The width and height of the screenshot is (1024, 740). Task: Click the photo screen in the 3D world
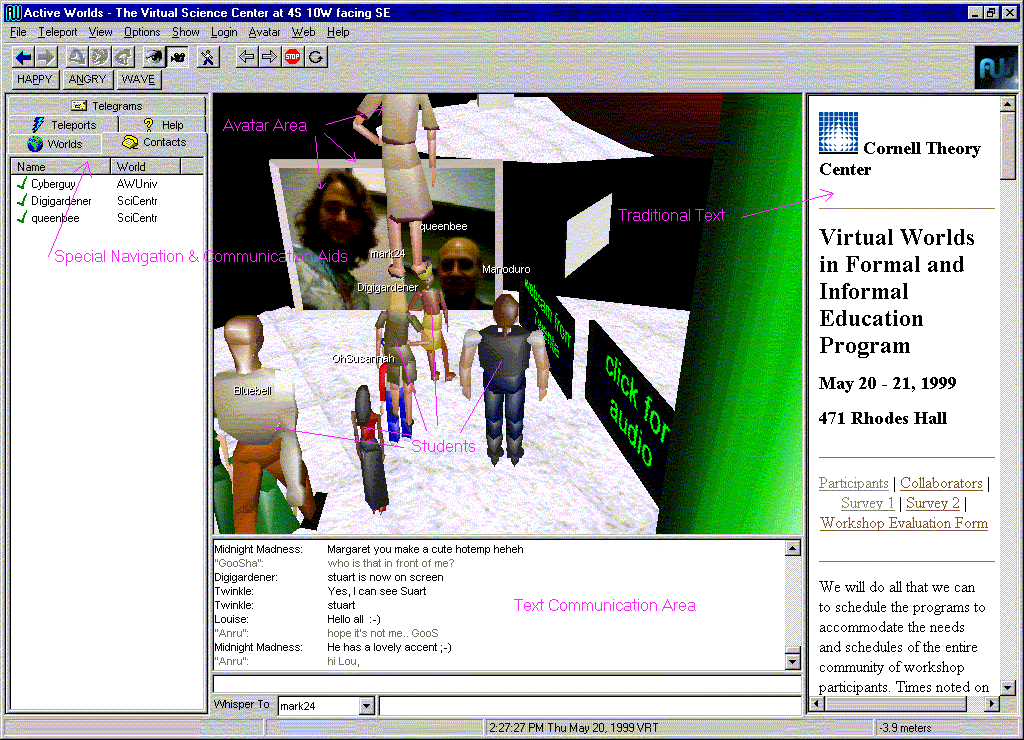pos(387,235)
